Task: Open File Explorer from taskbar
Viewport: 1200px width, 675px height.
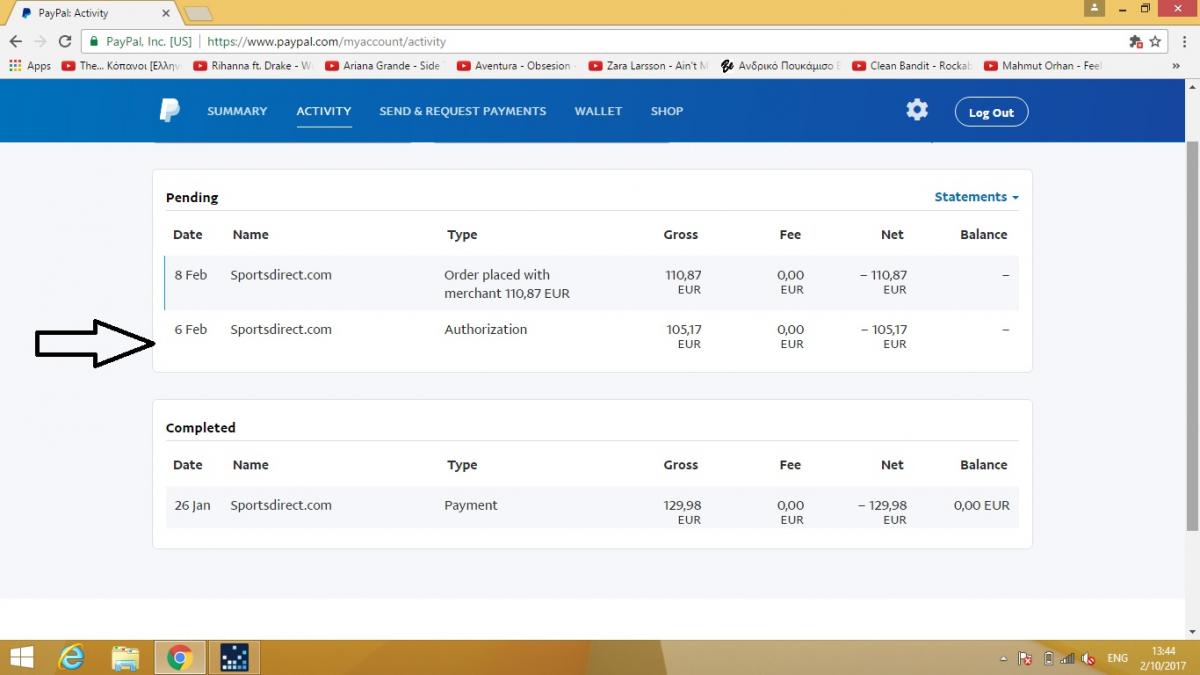Action: point(125,657)
